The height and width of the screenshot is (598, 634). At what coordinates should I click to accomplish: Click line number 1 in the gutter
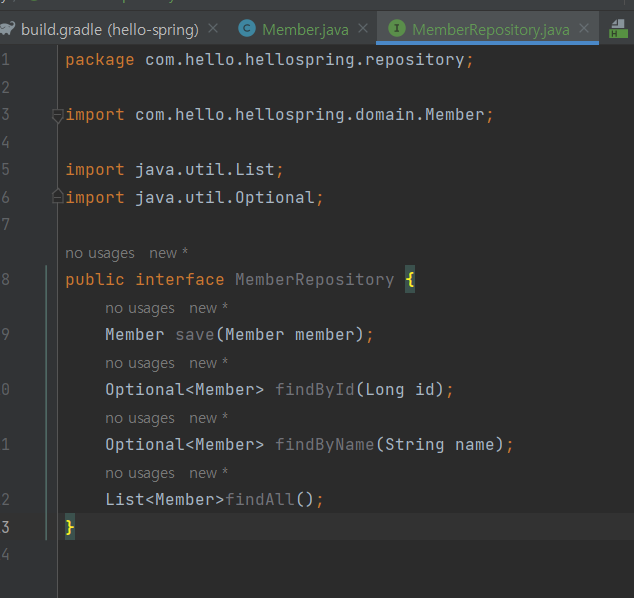pyautogui.click(x=5, y=60)
